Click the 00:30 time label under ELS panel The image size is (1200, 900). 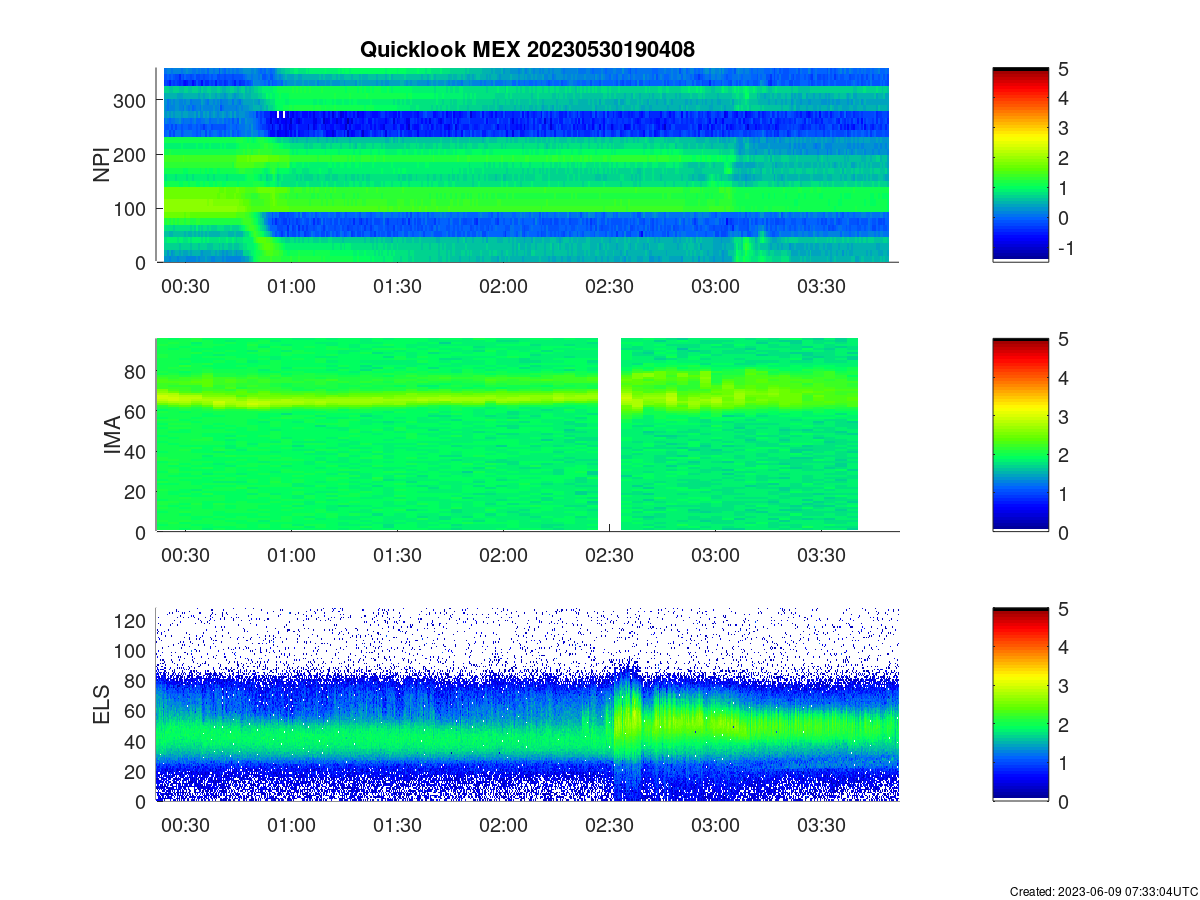click(185, 826)
